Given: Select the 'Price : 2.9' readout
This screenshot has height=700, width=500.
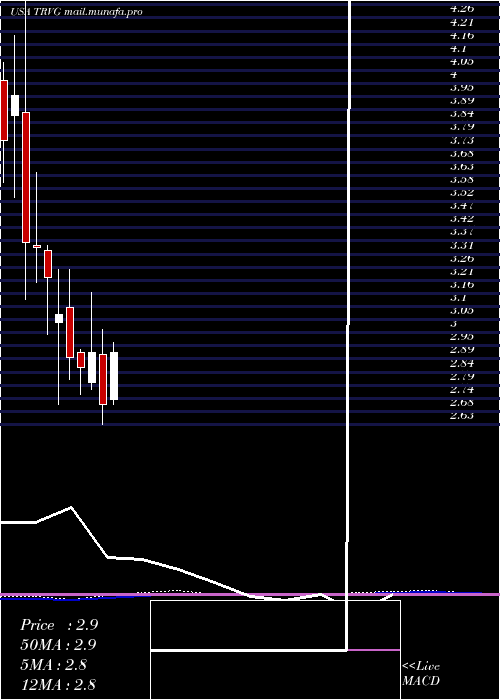Looking at the screenshot, I should pos(59,625).
